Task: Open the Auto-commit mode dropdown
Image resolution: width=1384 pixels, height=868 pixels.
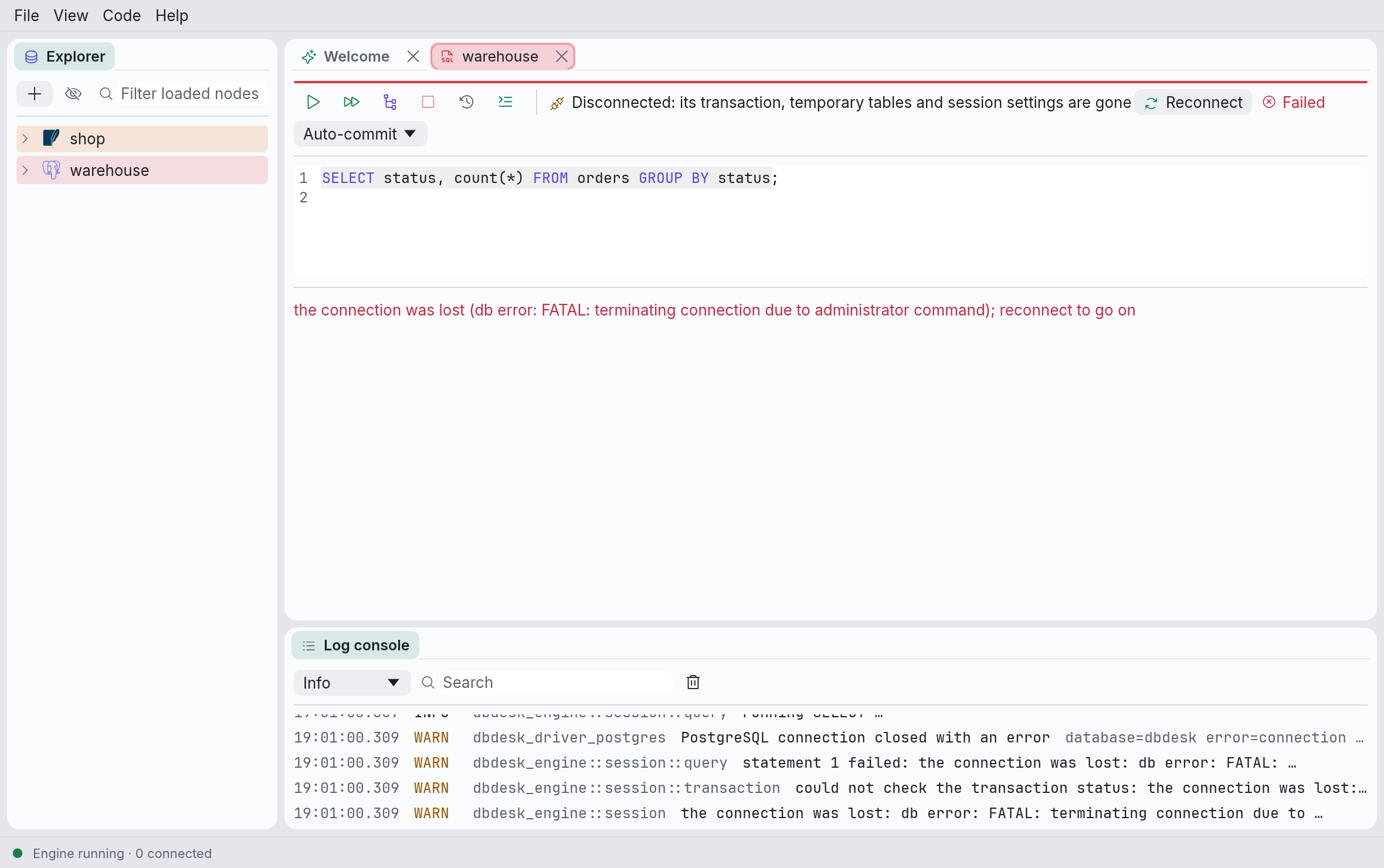Action: pyautogui.click(x=360, y=134)
